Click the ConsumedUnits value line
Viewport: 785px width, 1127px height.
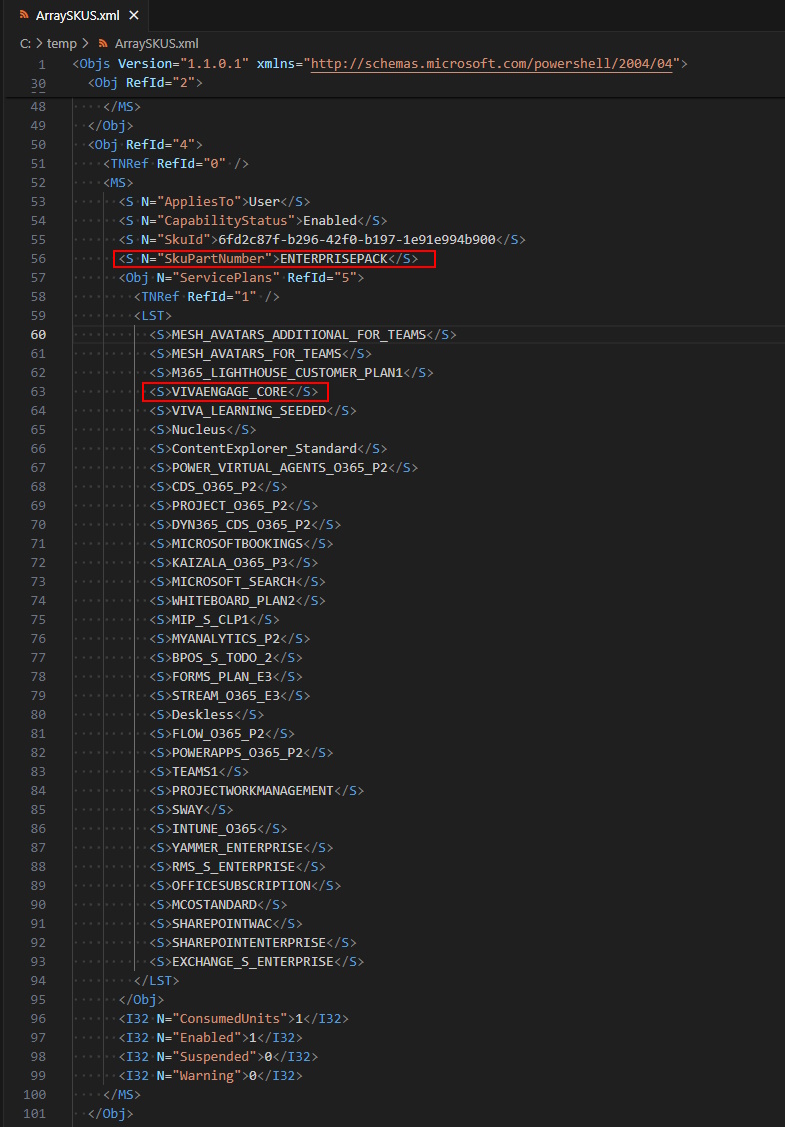click(x=234, y=1018)
